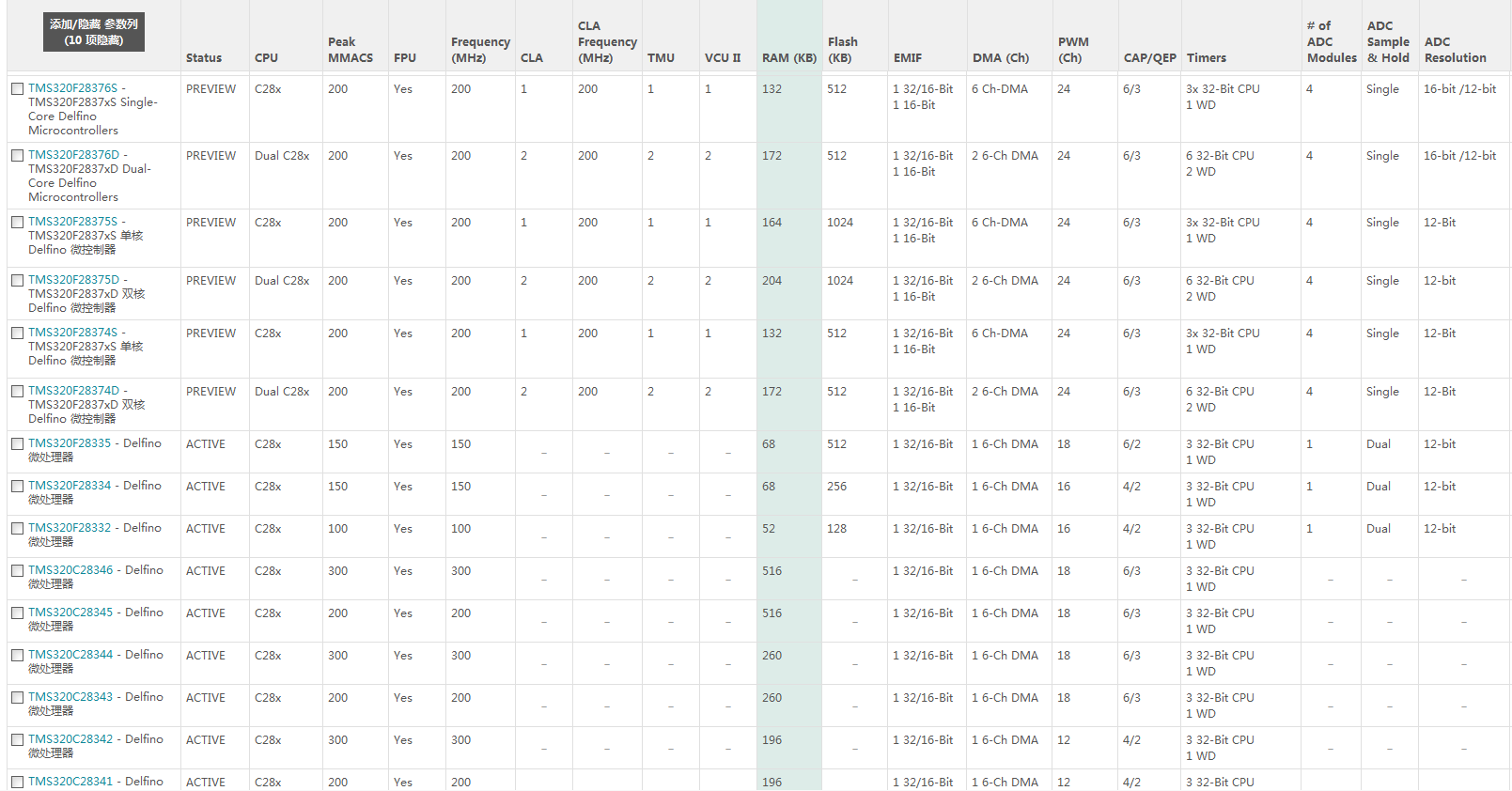Click the Peak MMACS column header
The width and height of the screenshot is (1512, 791).
pos(350,50)
